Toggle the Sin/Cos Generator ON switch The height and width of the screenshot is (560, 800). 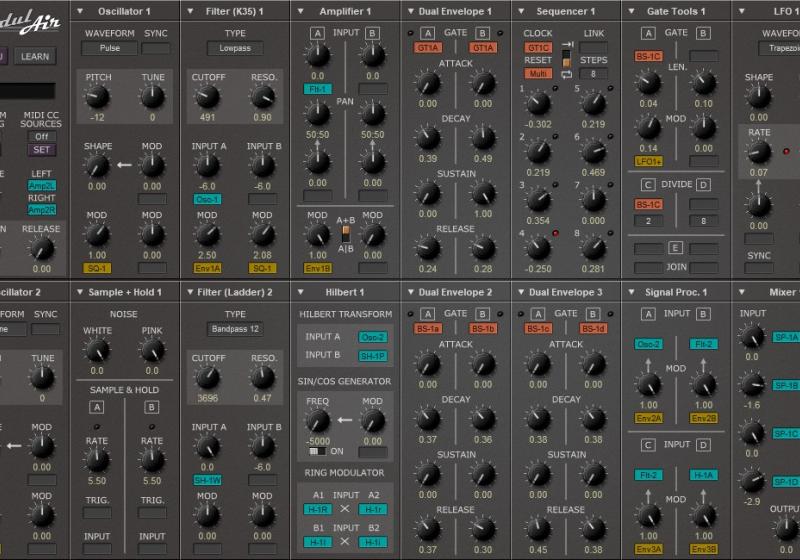[316, 451]
